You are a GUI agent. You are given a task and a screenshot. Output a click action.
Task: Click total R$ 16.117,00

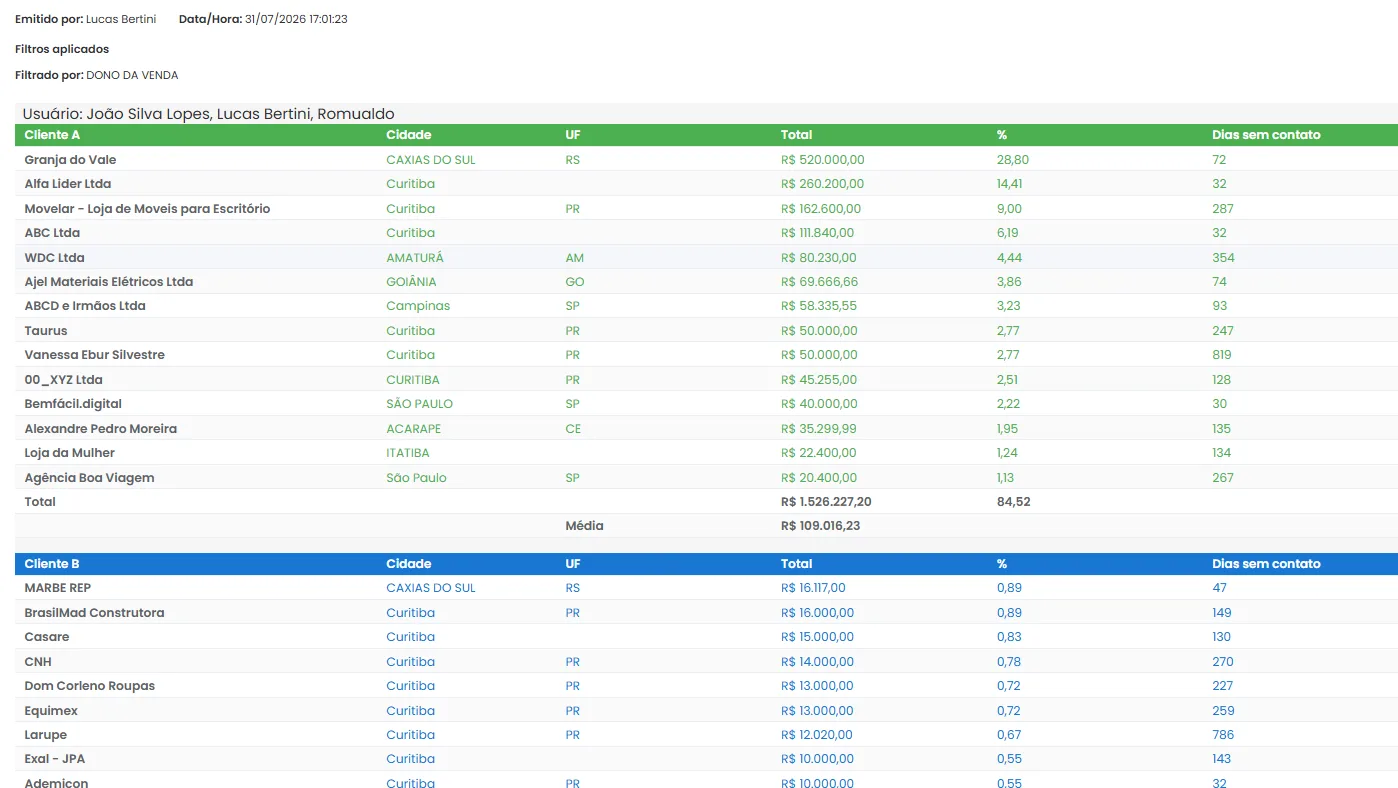tap(814, 588)
